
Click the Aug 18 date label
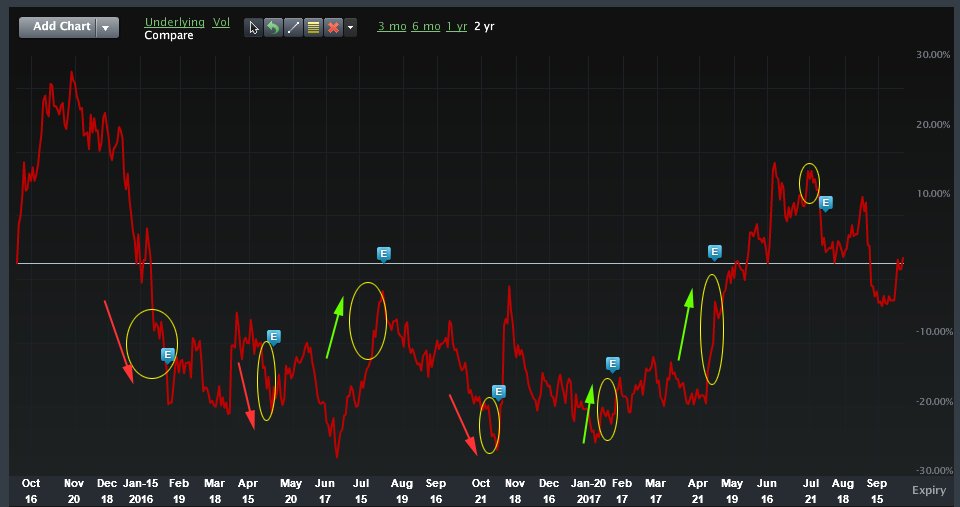pos(843,491)
